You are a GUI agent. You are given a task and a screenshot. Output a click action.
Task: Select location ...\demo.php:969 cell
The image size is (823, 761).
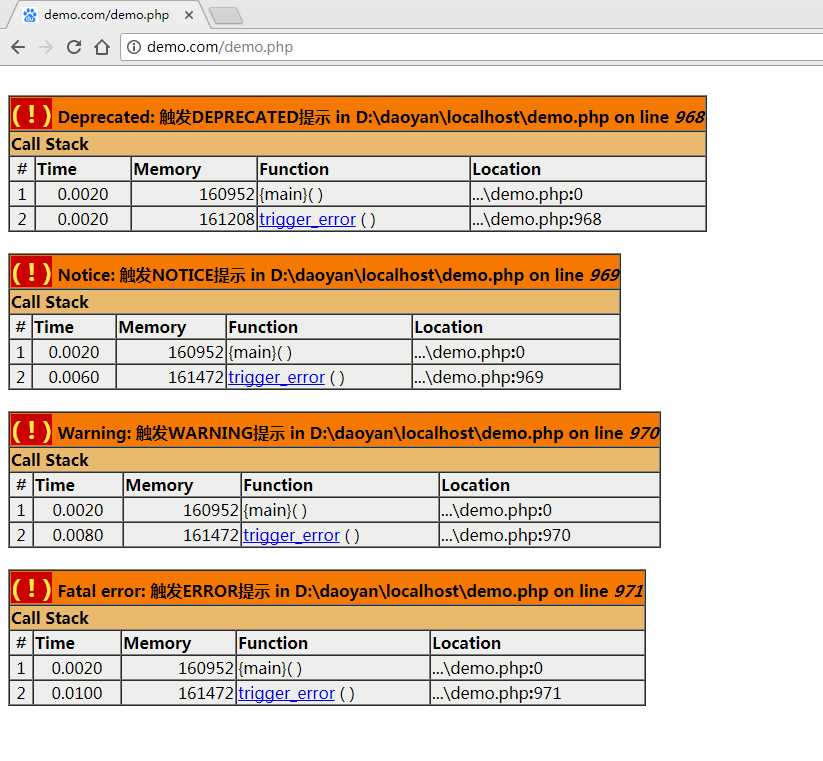[x=516, y=377]
